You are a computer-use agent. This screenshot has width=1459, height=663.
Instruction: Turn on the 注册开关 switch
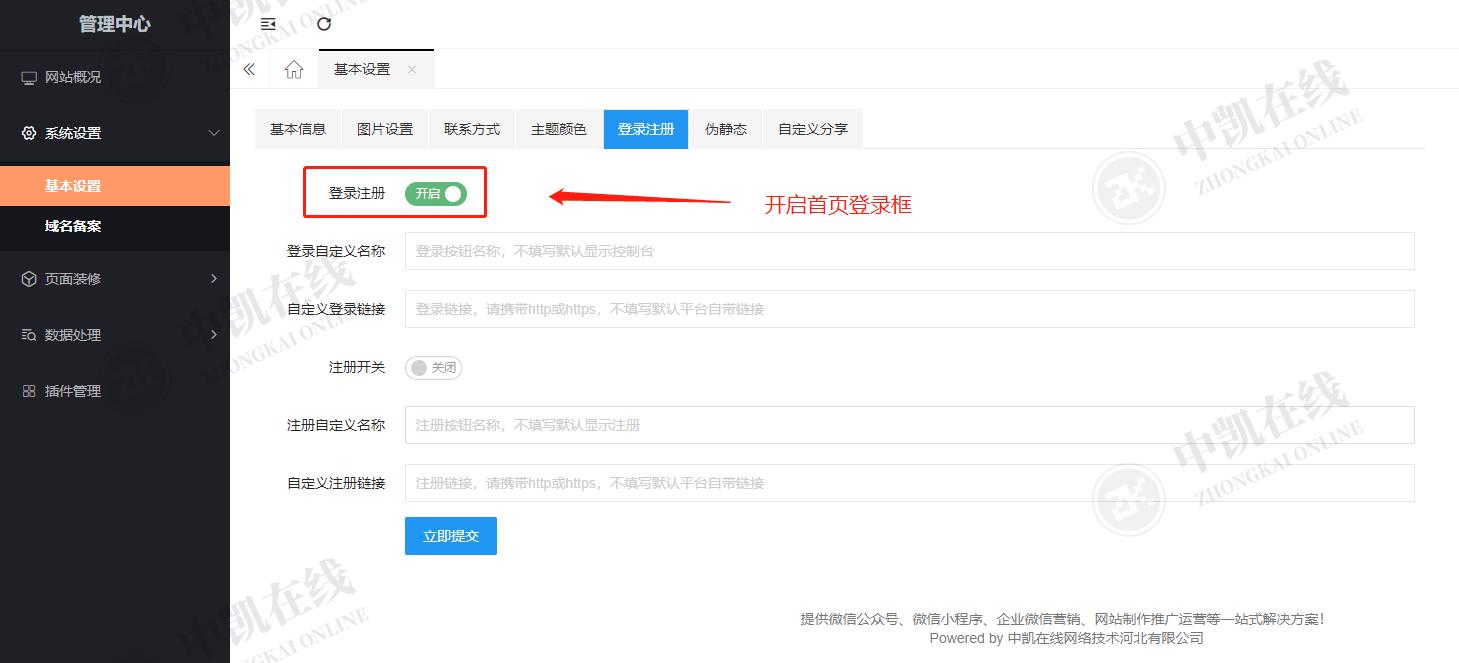coord(433,368)
